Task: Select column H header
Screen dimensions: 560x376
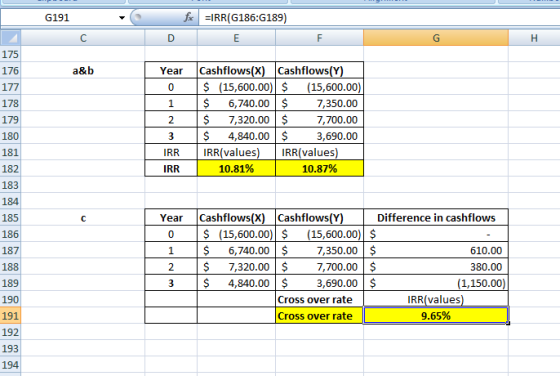Action: click(534, 38)
